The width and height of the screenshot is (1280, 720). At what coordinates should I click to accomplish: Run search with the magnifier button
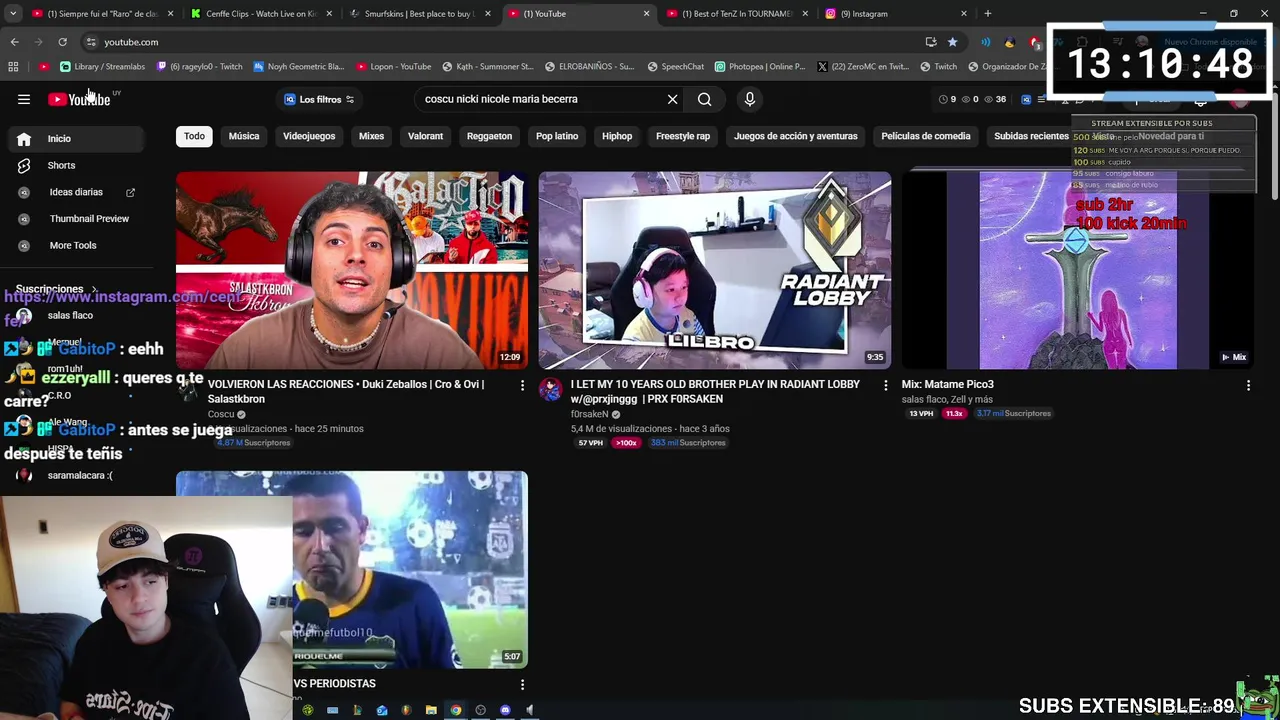tap(705, 99)
